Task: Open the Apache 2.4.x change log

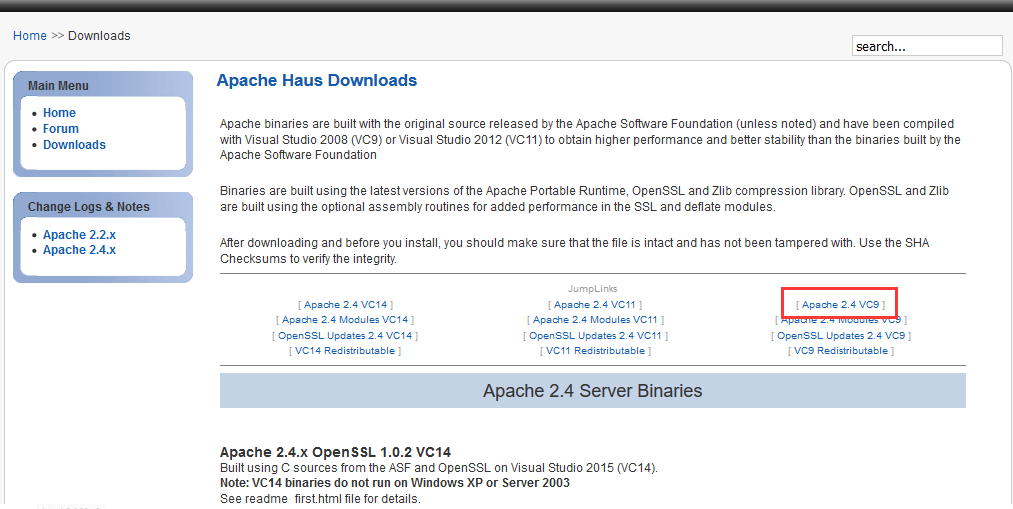Action: (x=79, y=250)
